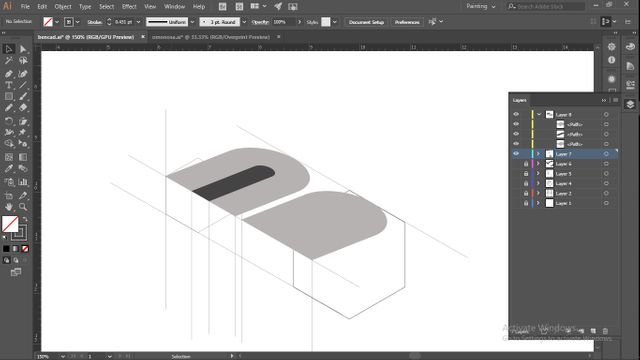Select the Direct Selection tool
Image resolution: width=640 pixels, height=360 pixels.
click(23, 49)
